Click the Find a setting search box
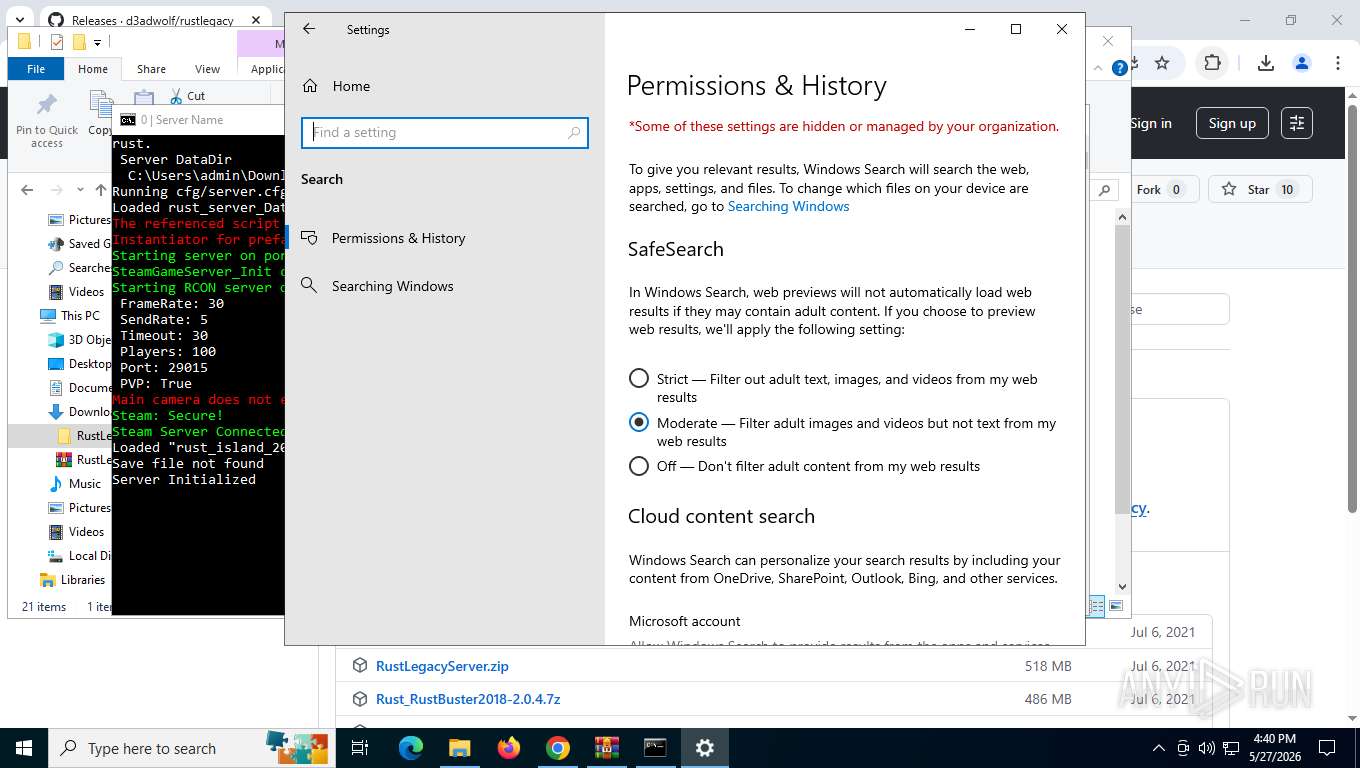 [445, 132]
